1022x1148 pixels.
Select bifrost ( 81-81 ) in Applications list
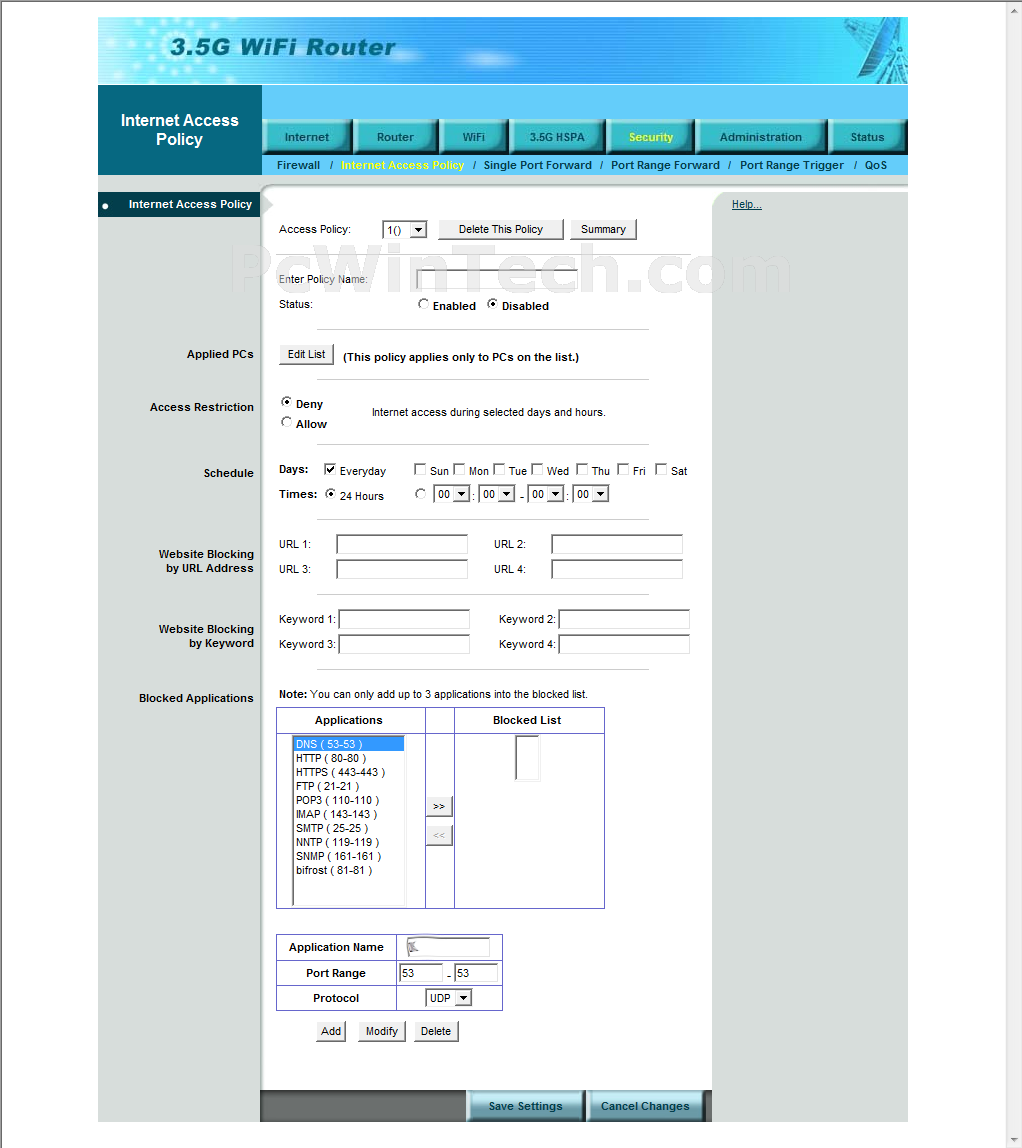(348, 871)
